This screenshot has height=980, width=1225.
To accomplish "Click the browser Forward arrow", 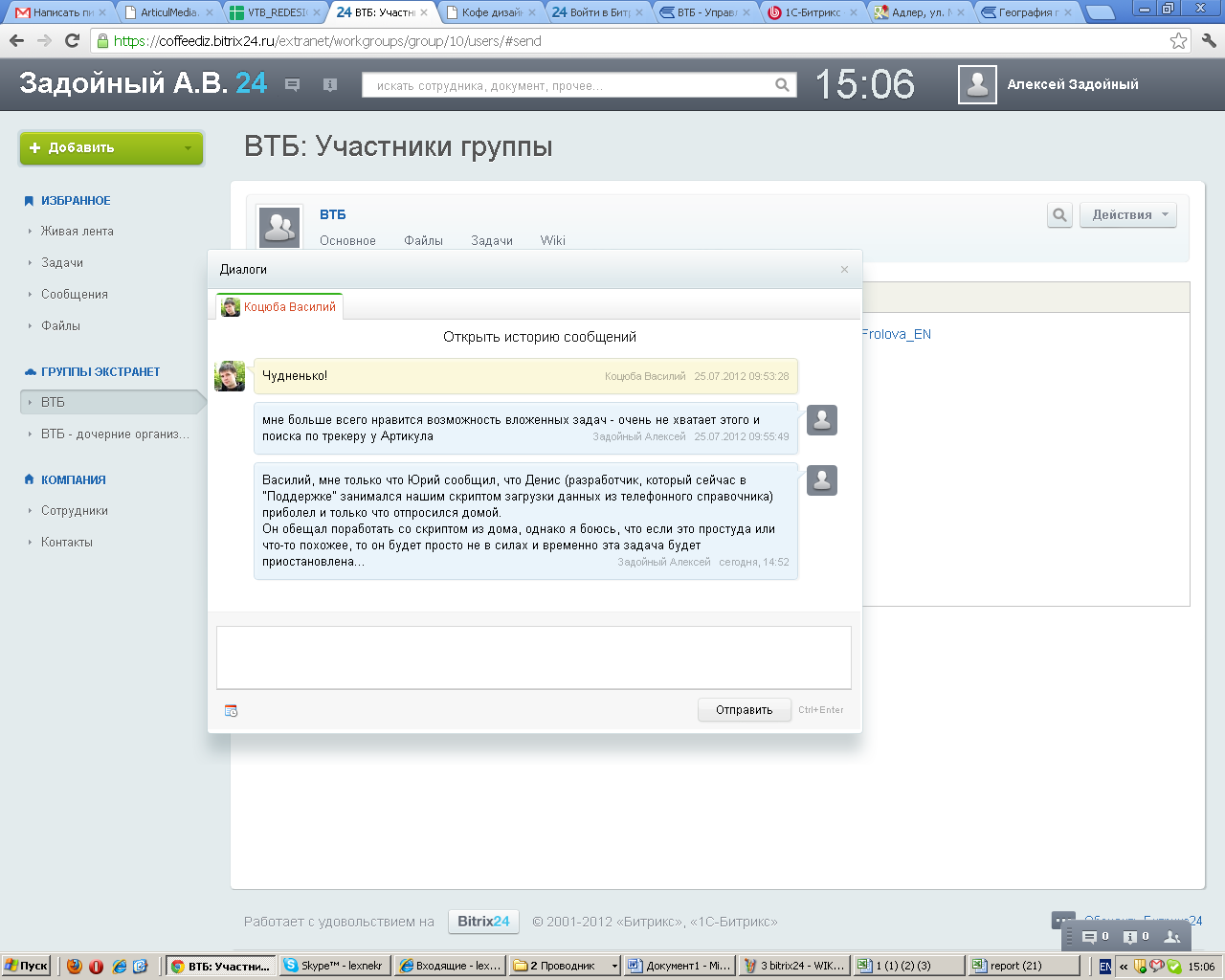I will [44, 41].
